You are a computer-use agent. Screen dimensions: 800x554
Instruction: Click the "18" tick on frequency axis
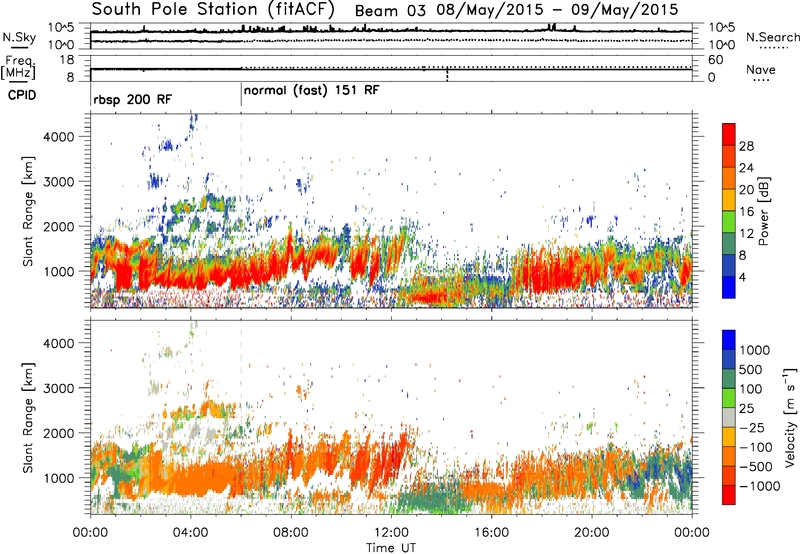click(67, 60)
